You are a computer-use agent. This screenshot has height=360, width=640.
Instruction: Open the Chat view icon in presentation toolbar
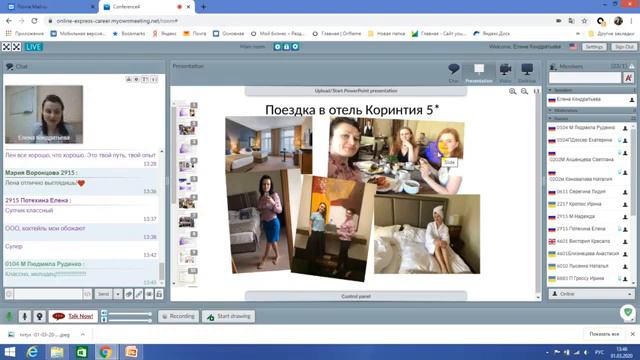[x=453, y=73]
